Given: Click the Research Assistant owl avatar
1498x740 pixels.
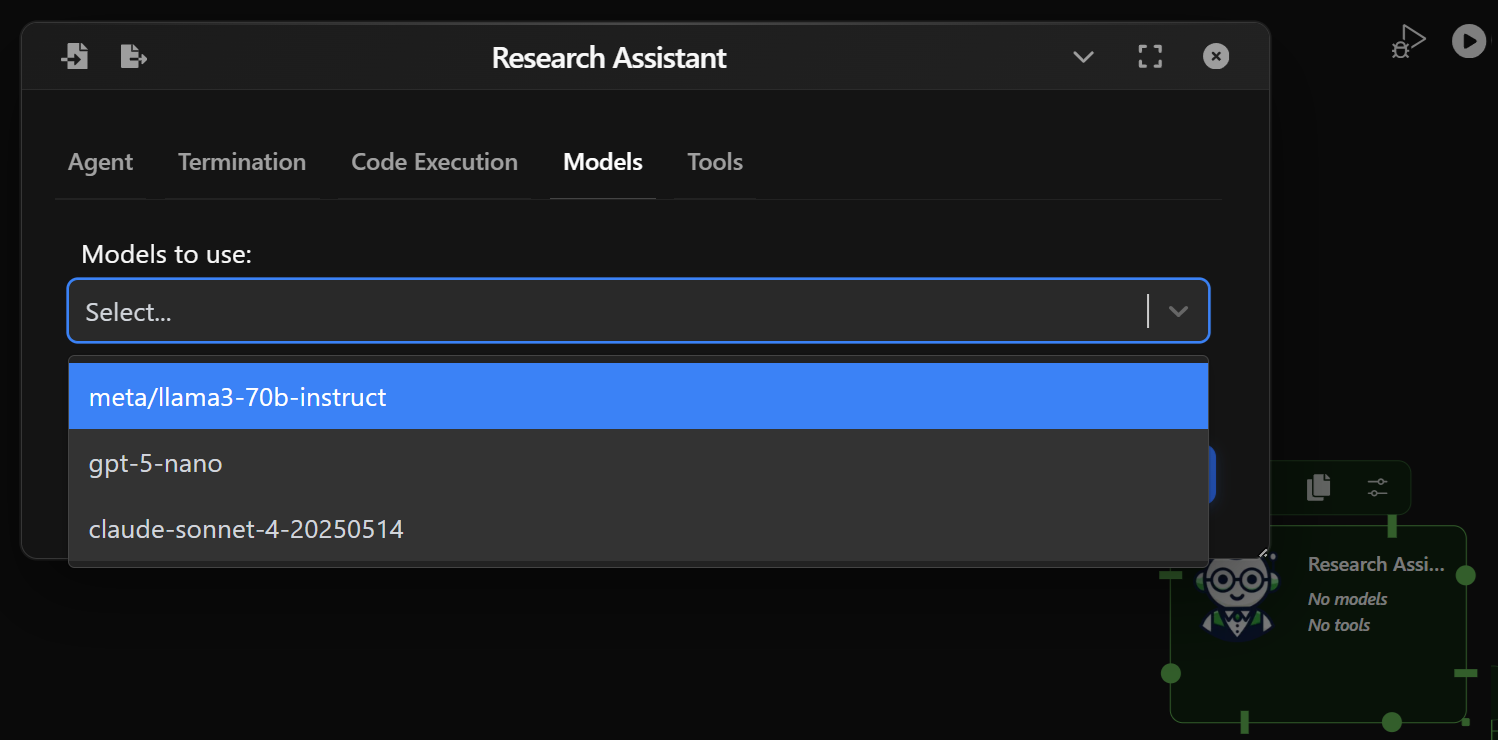Looking at the screenshot, I should [1236, 596].
